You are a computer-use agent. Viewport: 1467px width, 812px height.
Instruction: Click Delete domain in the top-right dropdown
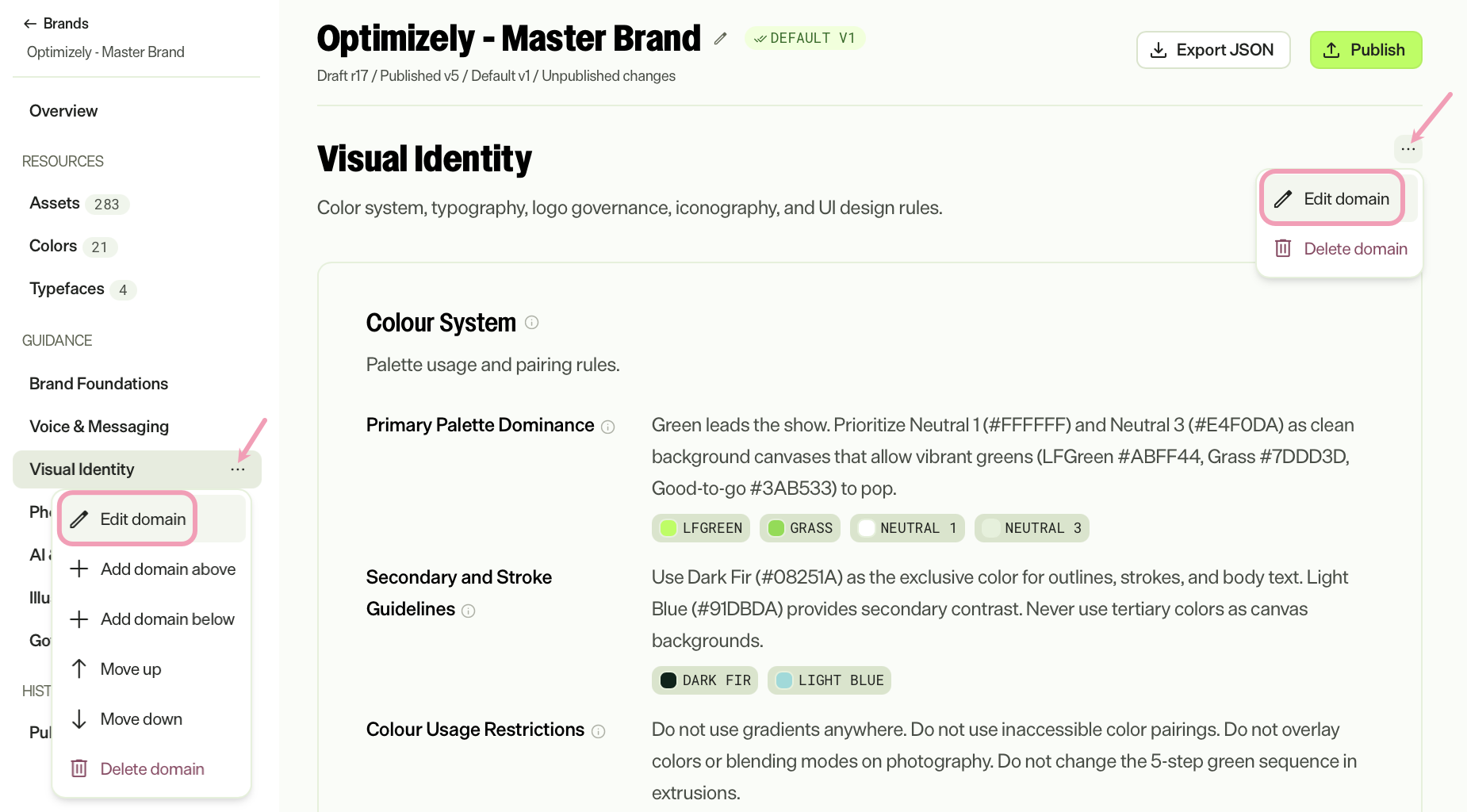[x=1339, y=249]
